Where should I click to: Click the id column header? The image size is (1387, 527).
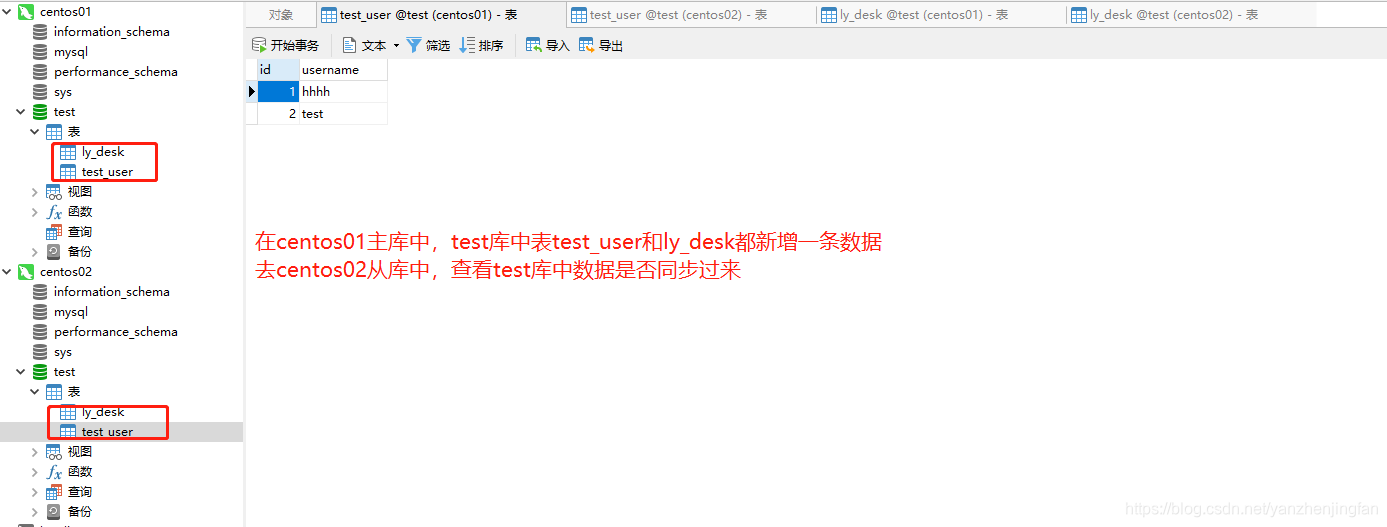point(278,70)
